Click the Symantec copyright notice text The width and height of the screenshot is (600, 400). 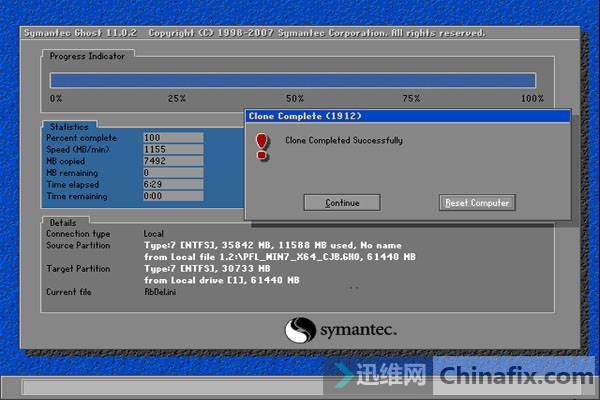317,33
